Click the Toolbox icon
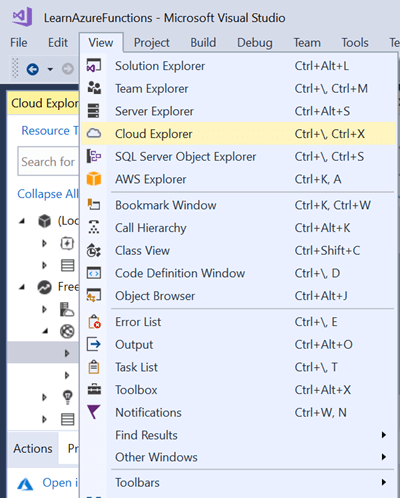Screen dimensions: 400x498 pyautogui.click(x=94, y=389)
